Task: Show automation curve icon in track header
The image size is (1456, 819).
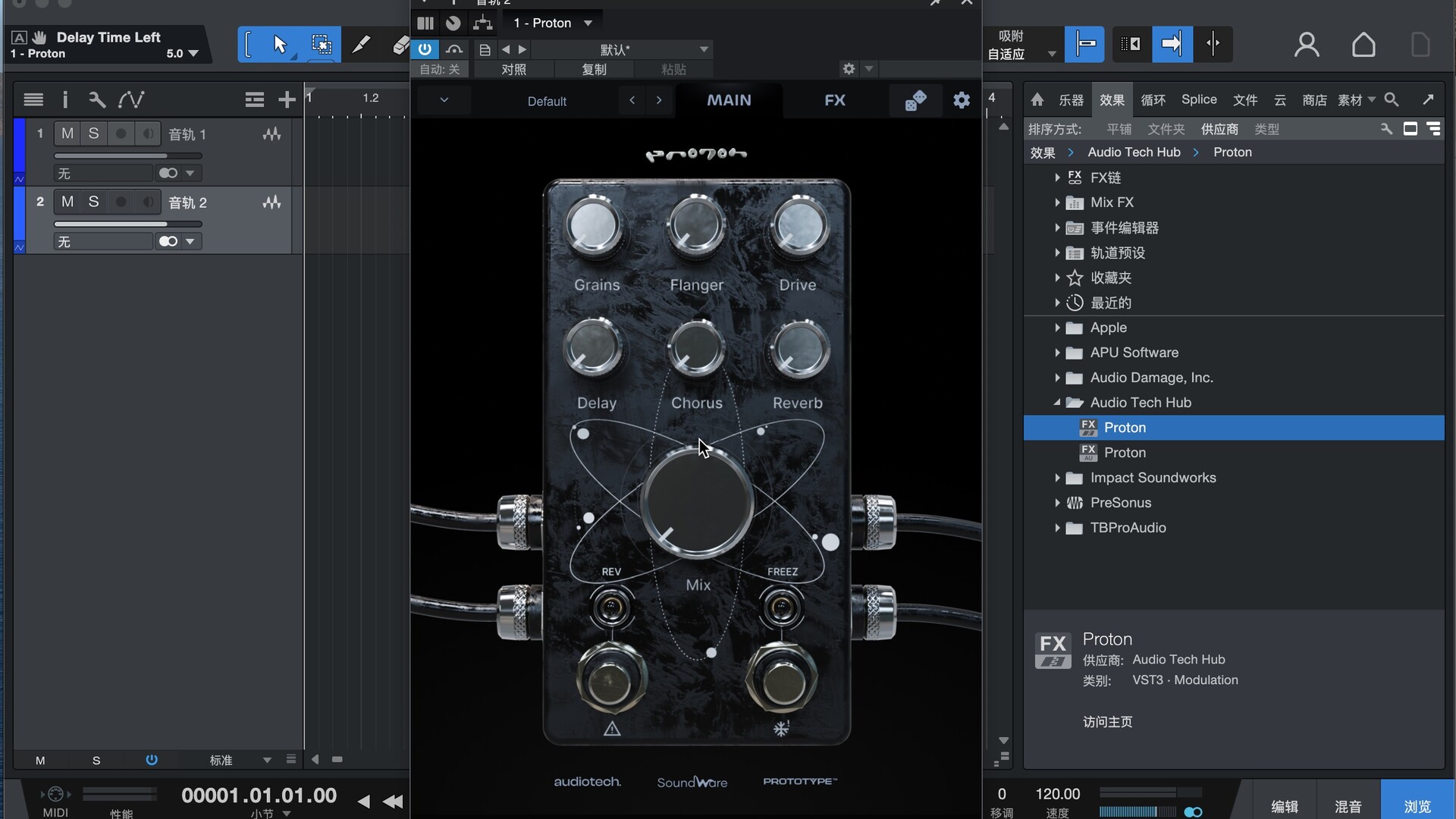Action: (x=130, y=99)
